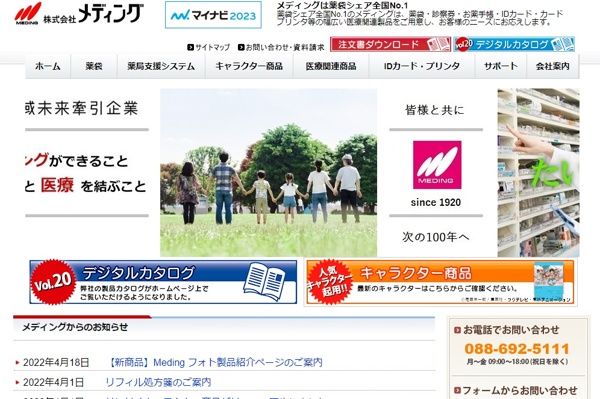This screenshot has width=600, height=399.
Task: Click the 人気キャラクター起用 red badge
Action: coord(330,282)
